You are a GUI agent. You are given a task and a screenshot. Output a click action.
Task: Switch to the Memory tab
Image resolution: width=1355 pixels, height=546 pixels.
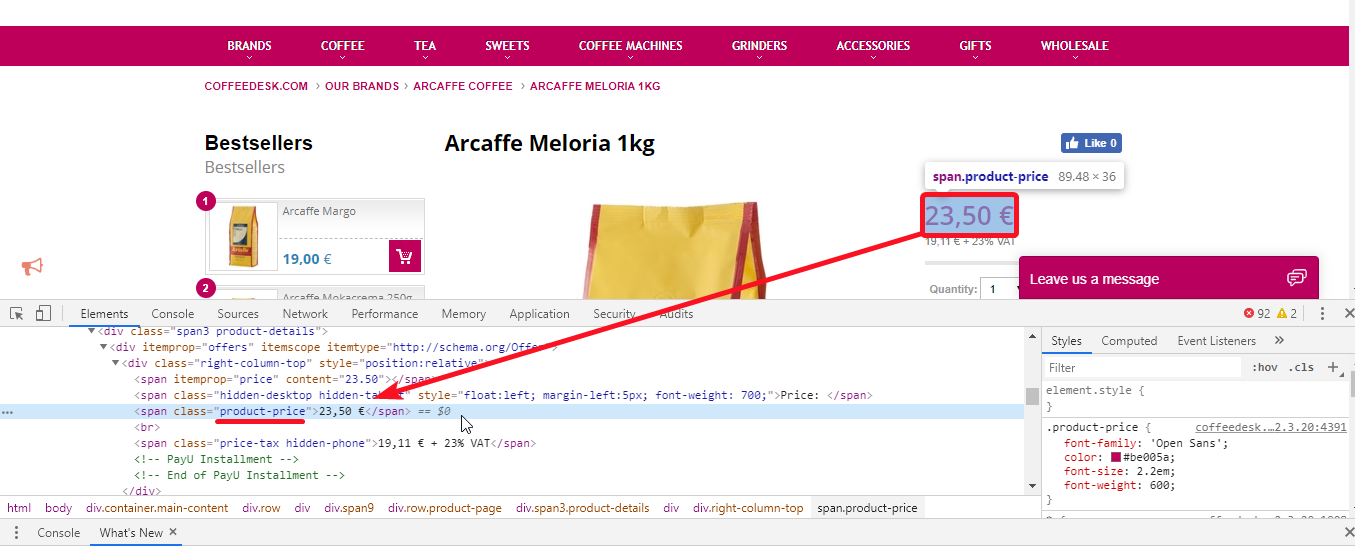464,313
